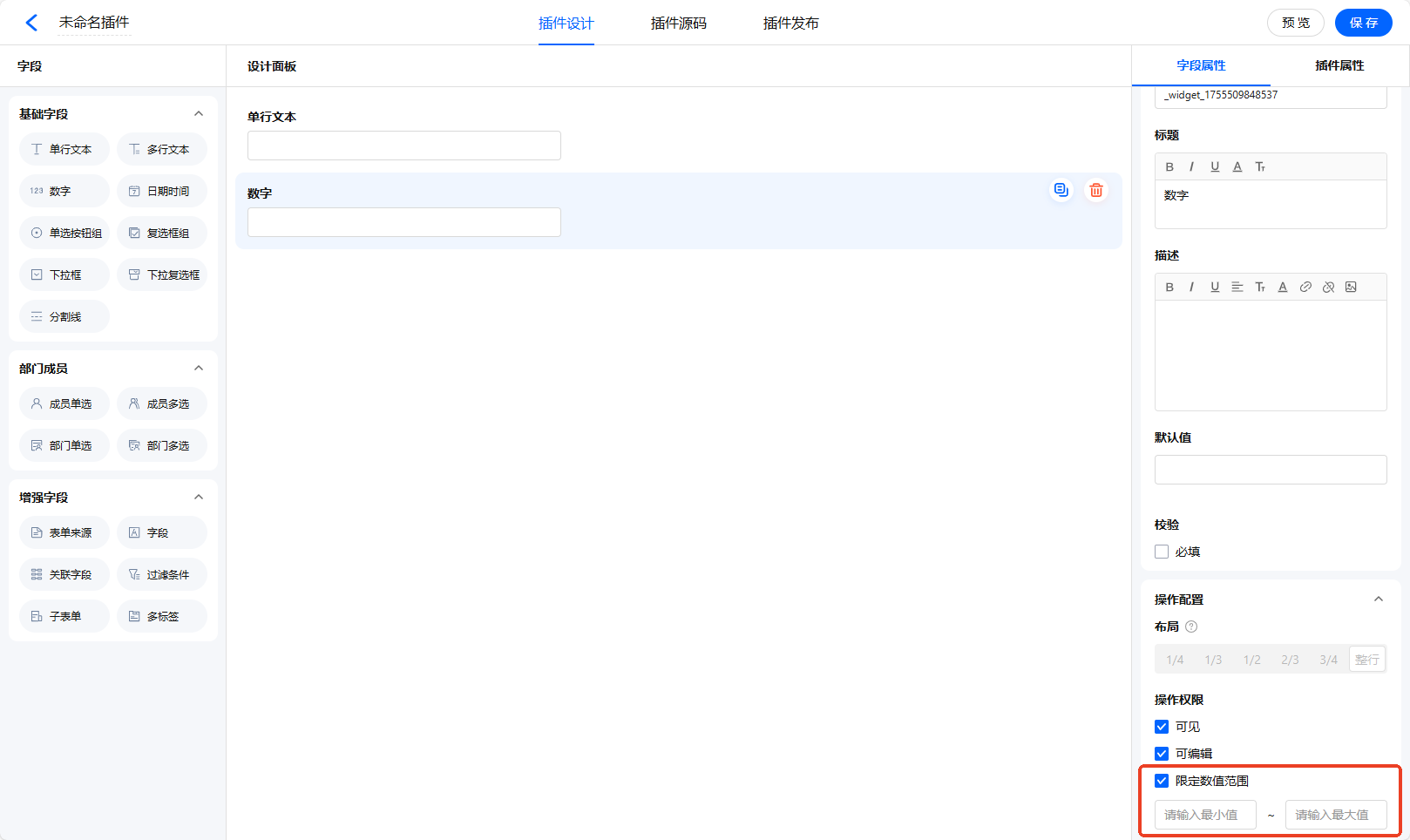Screen dimensions: 1410x840
Task: Click the 保存 button
Action: 1363,23
